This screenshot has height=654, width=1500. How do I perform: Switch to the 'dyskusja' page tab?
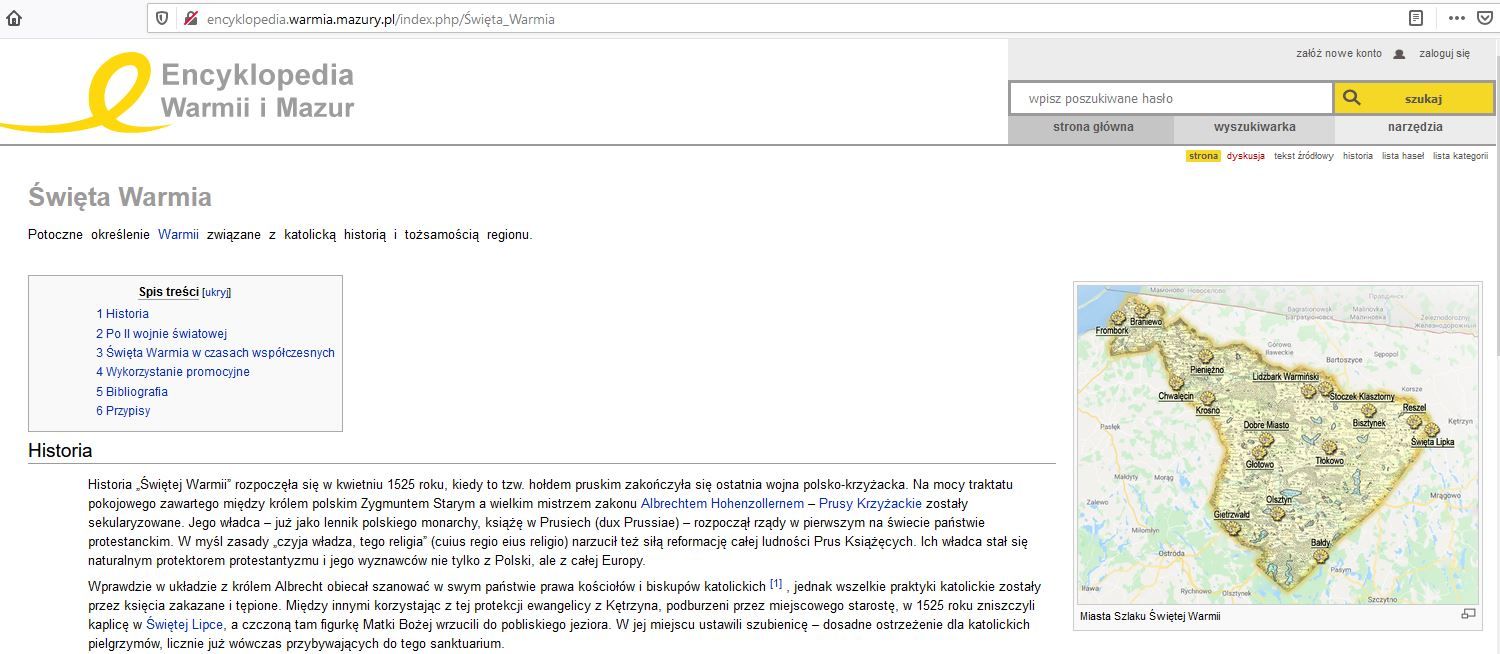click(x=1245, y=156)
